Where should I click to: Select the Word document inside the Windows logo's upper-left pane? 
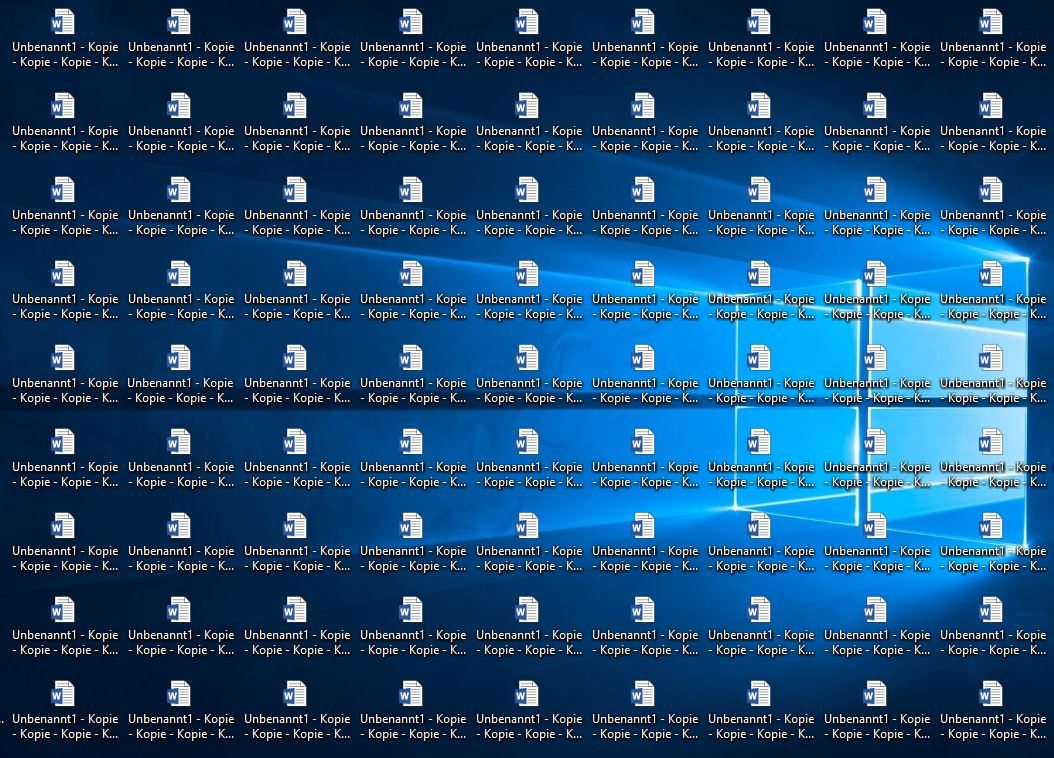[761, 375]
